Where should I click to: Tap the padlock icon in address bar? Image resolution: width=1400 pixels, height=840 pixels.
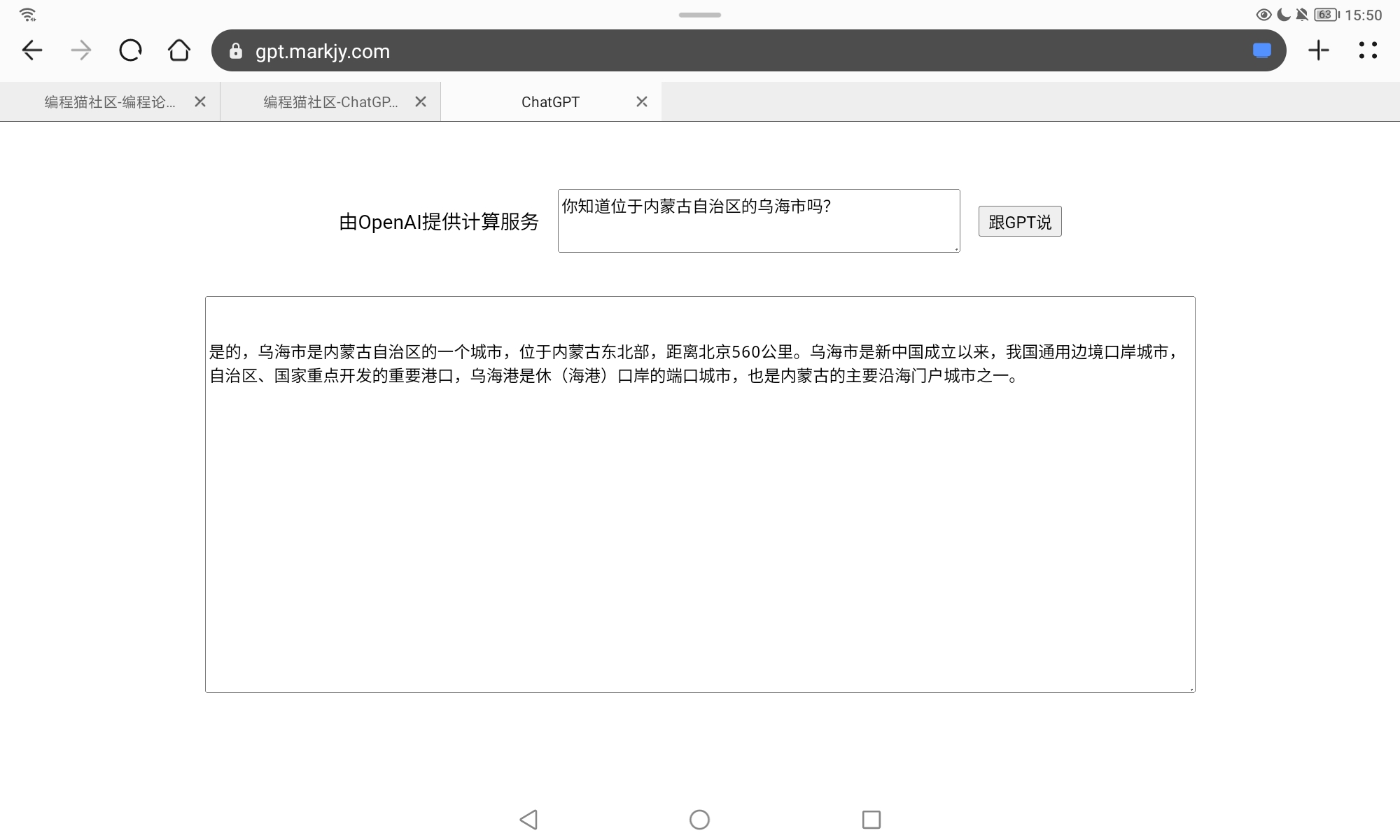(x=236, y=51)
